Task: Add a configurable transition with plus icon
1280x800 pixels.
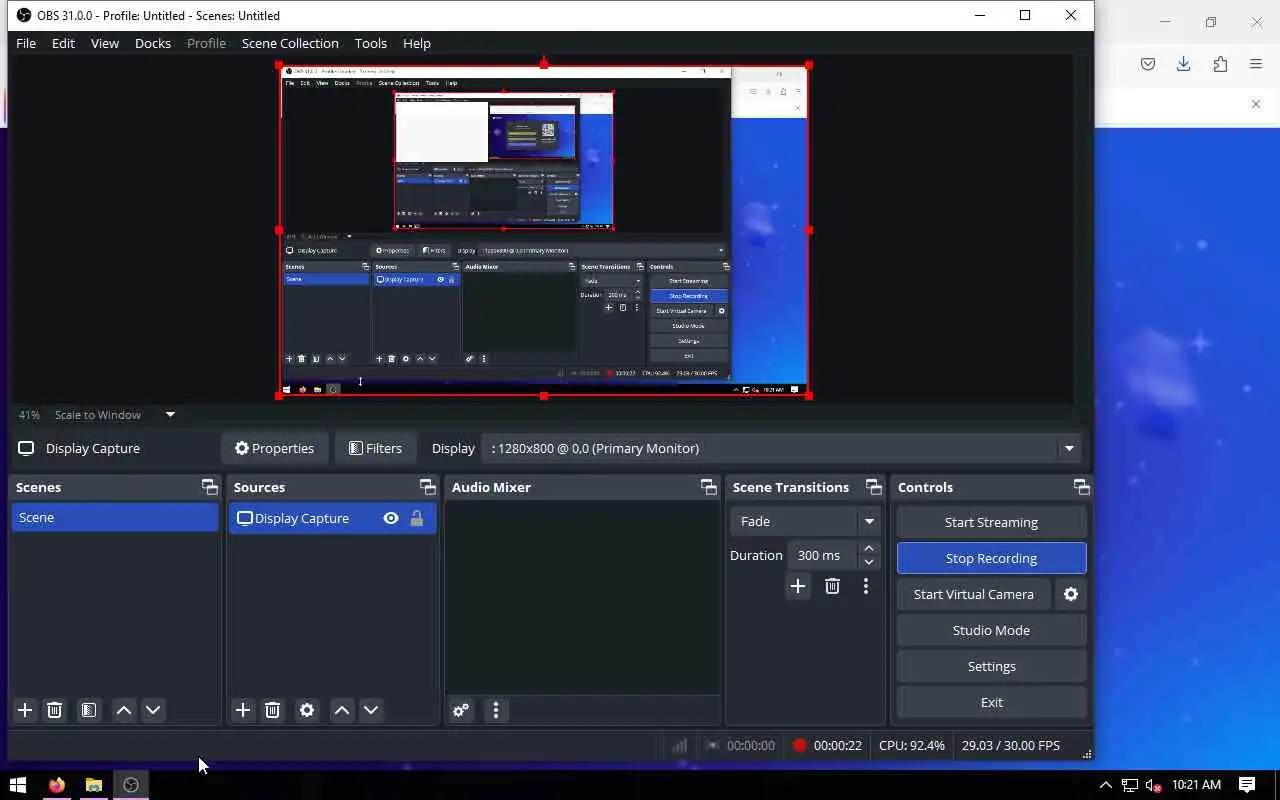Action: point(798,586)
